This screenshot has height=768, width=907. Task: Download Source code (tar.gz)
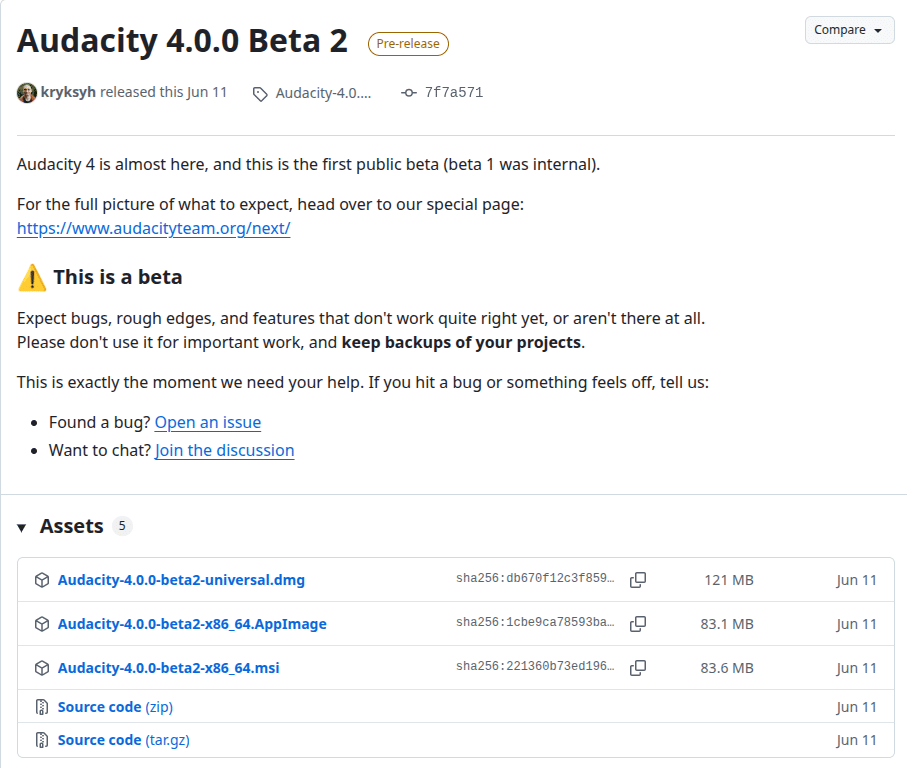point(124,740)
